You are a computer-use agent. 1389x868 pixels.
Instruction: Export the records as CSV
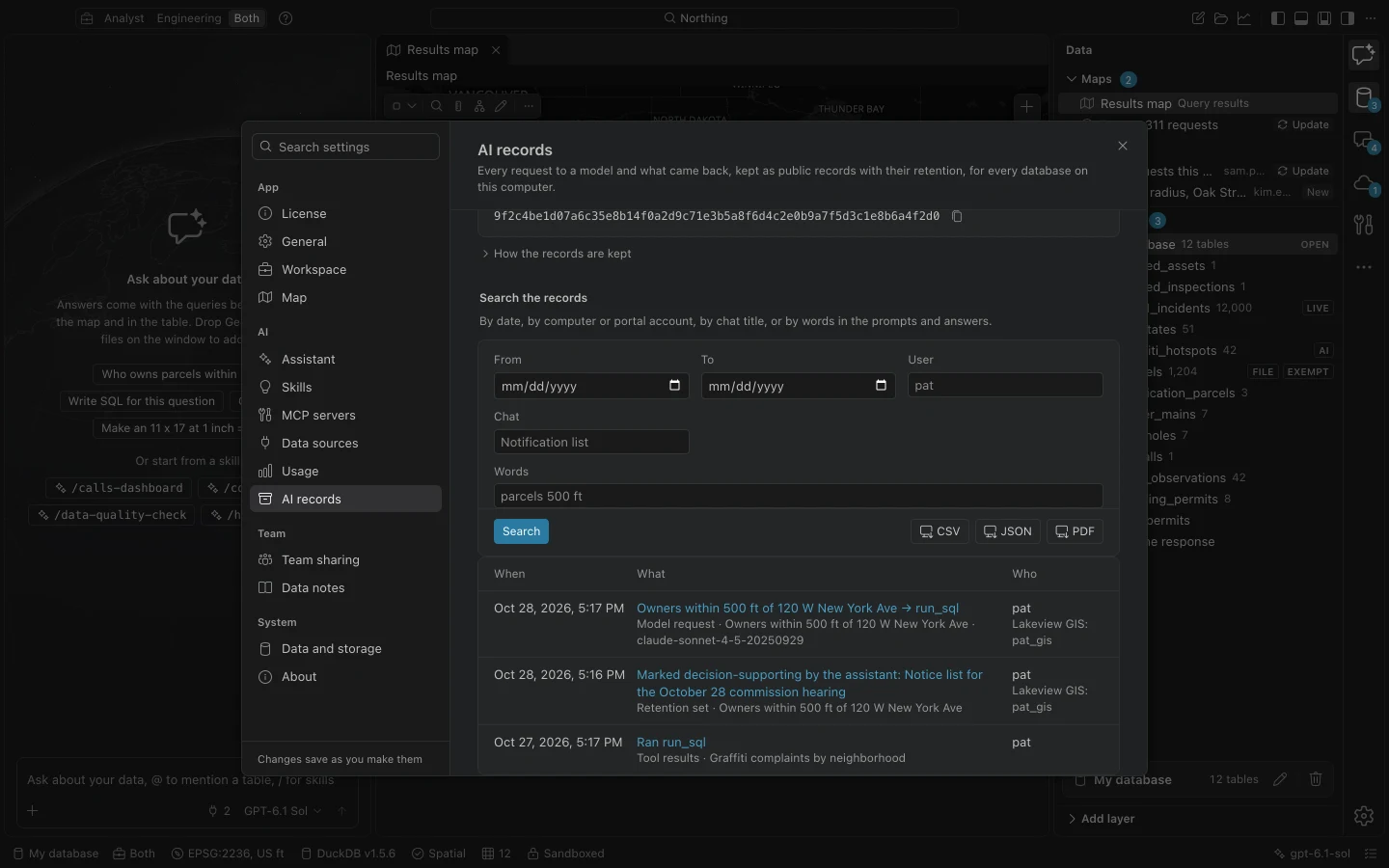pyautogui.click(x=940, y=531)
